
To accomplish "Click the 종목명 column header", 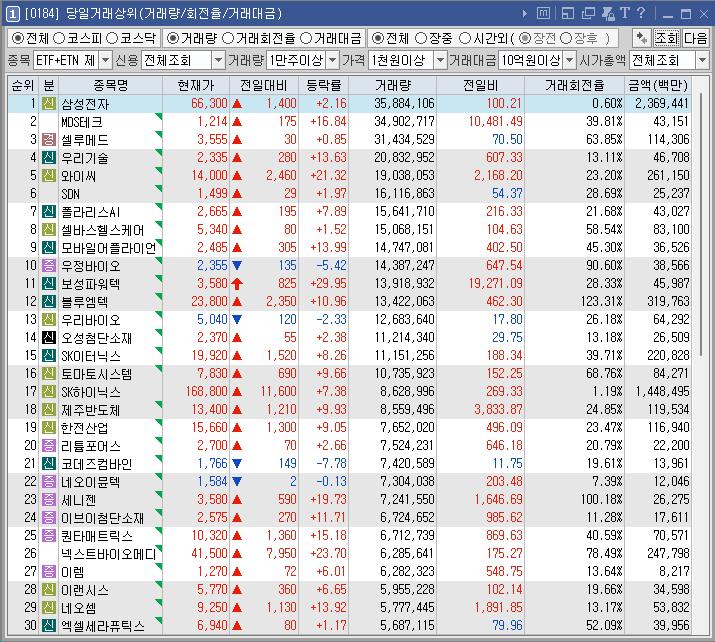I will pyautogui.click(x=110, y=85).
